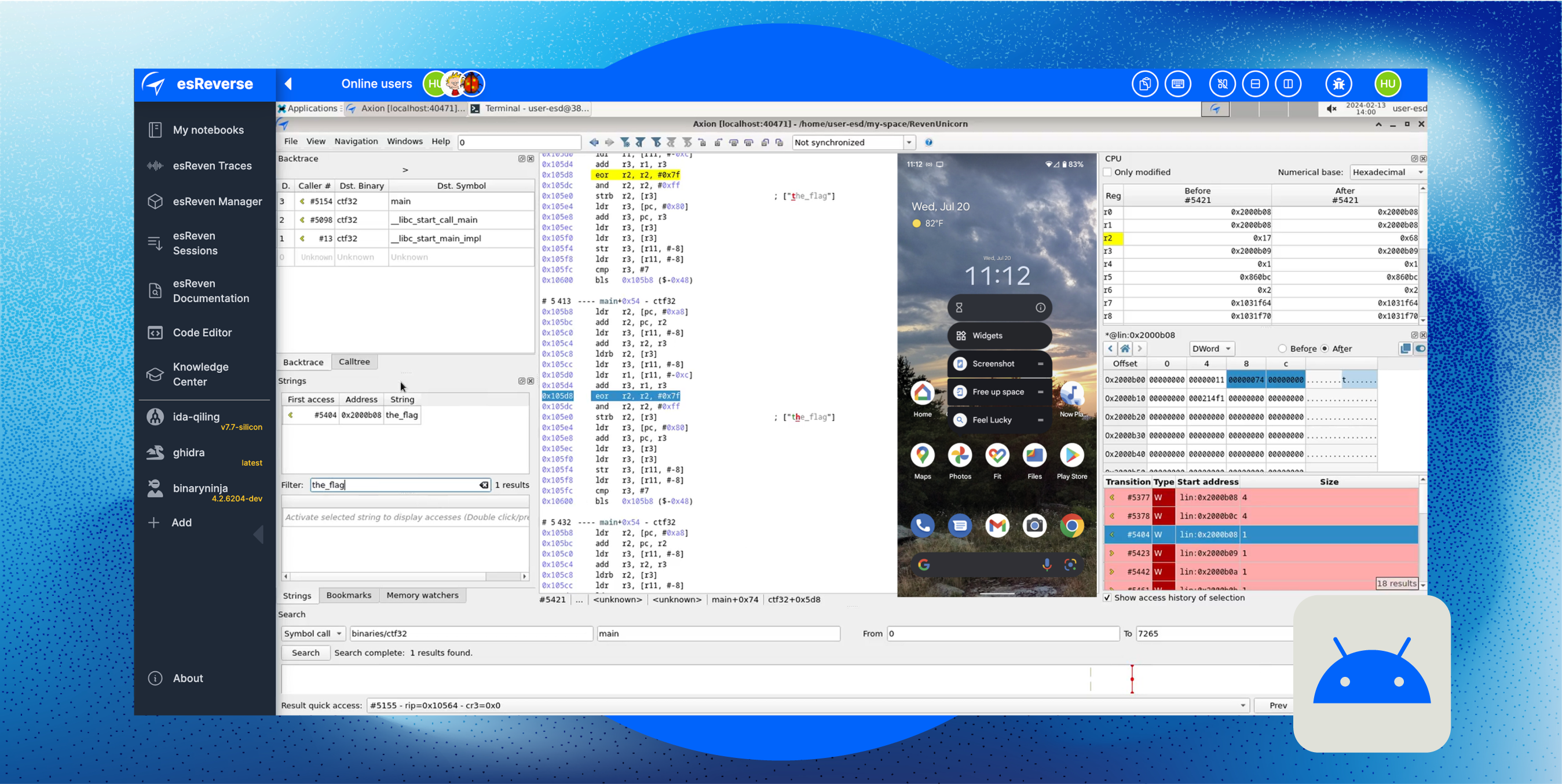This screenshot has height=784, width=1562.
Task: Open the virtual keyboard icon in header
Action: (x=1177, y=84)
